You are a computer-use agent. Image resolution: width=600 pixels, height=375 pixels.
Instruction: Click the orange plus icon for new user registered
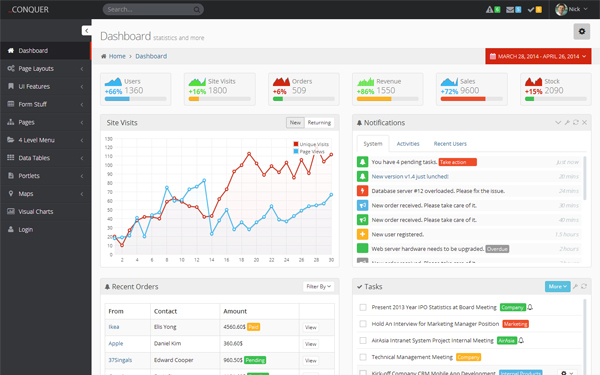[x=362, y=234]
